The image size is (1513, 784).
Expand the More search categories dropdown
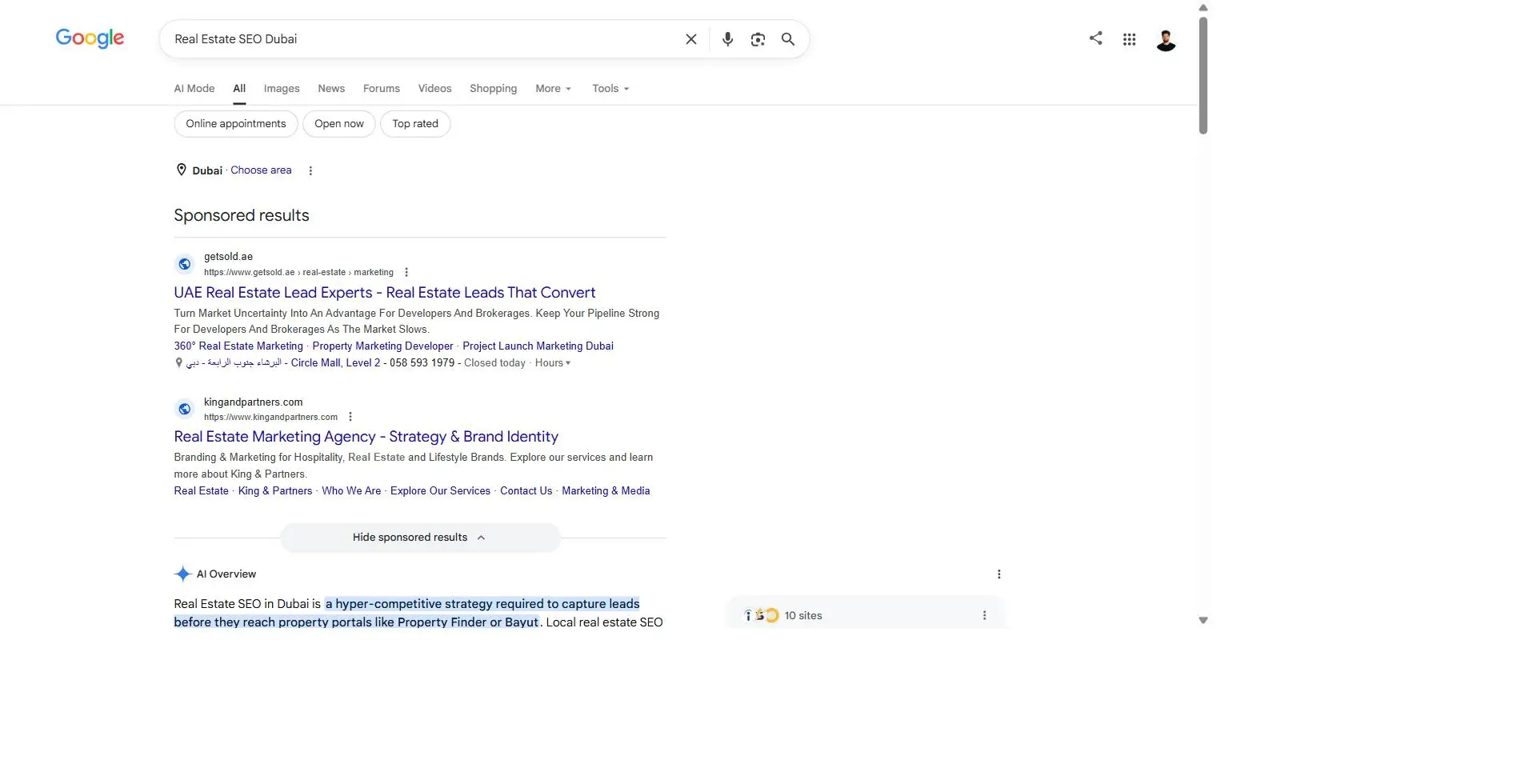click(553, 89)
